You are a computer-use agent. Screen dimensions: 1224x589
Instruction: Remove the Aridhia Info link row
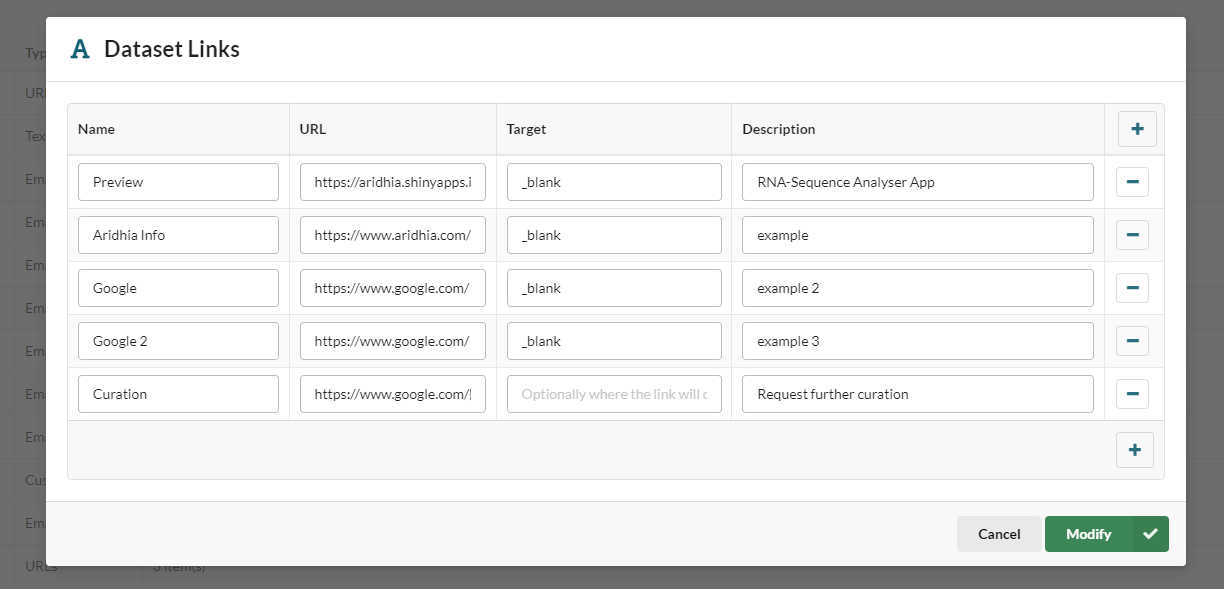point(1132,235)
